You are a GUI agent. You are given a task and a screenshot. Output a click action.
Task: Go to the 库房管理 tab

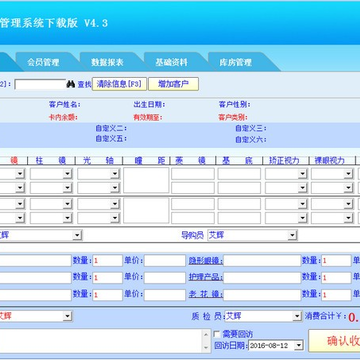tap(235, 62)
